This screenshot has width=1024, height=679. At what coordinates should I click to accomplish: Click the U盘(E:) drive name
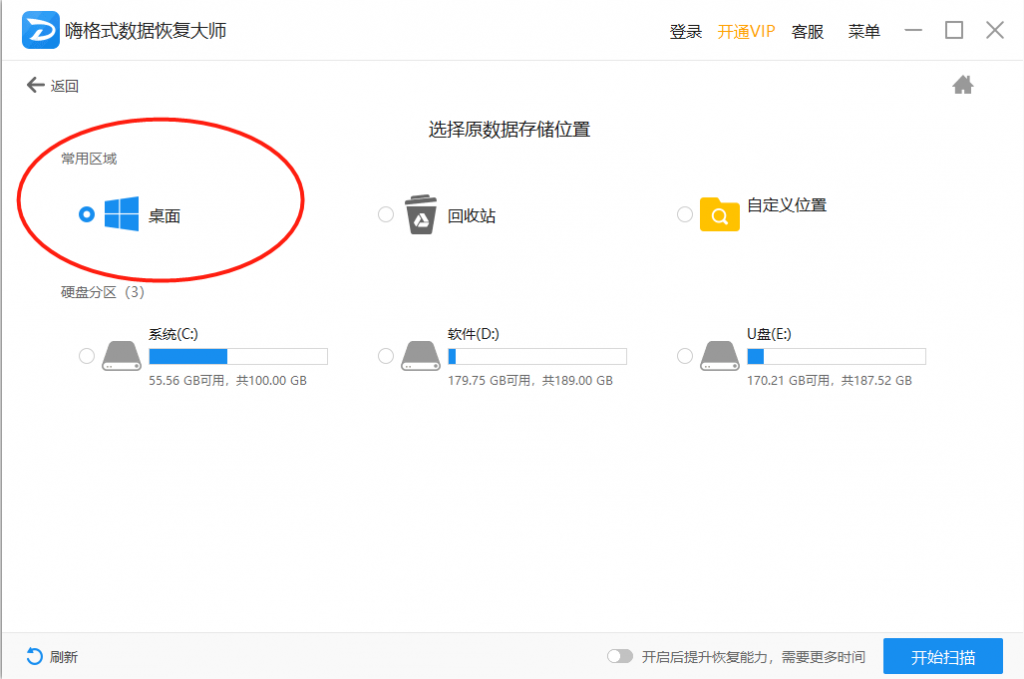point(769,334)
